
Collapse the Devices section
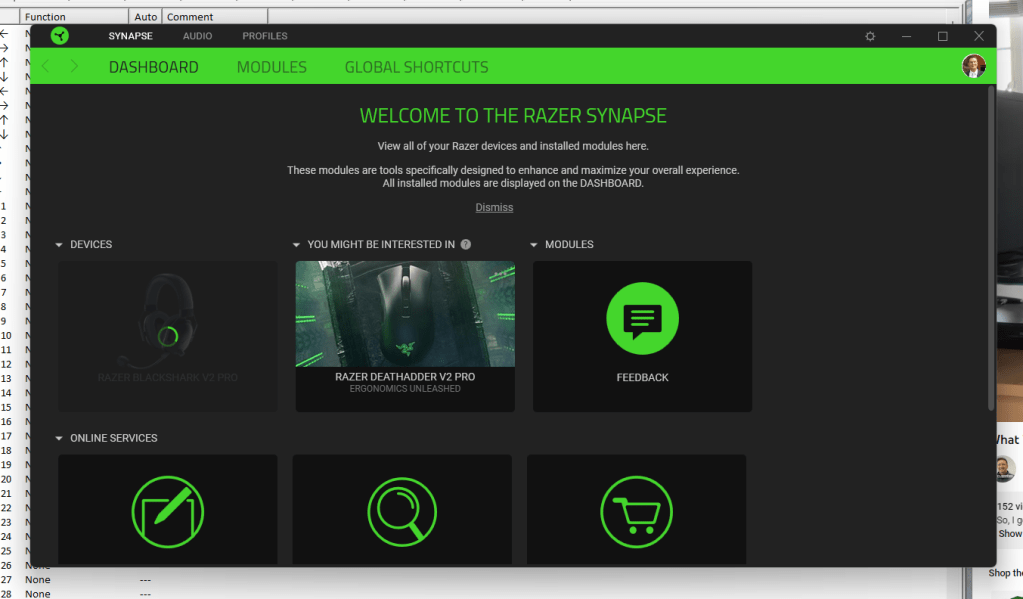(x=59, y=245)
